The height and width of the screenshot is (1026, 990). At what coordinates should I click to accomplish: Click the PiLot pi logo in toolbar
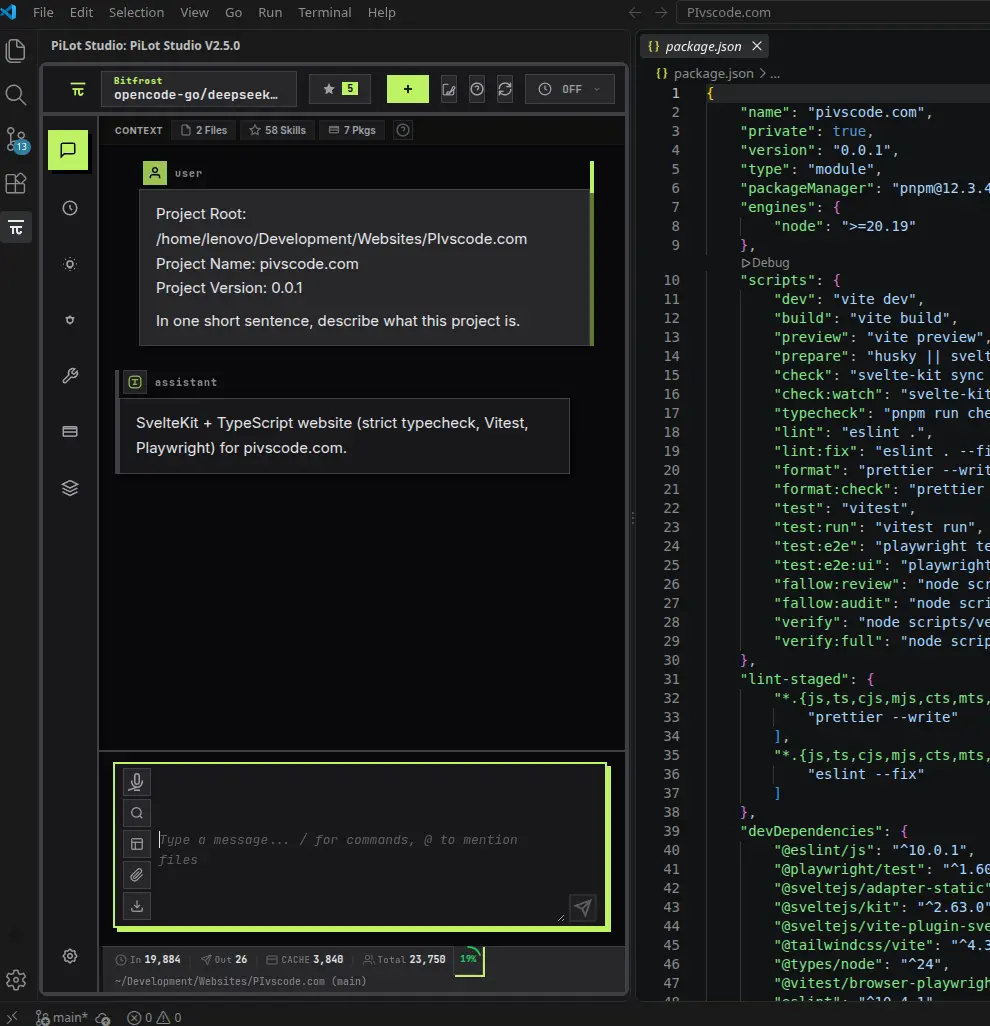tap(78, 90)
